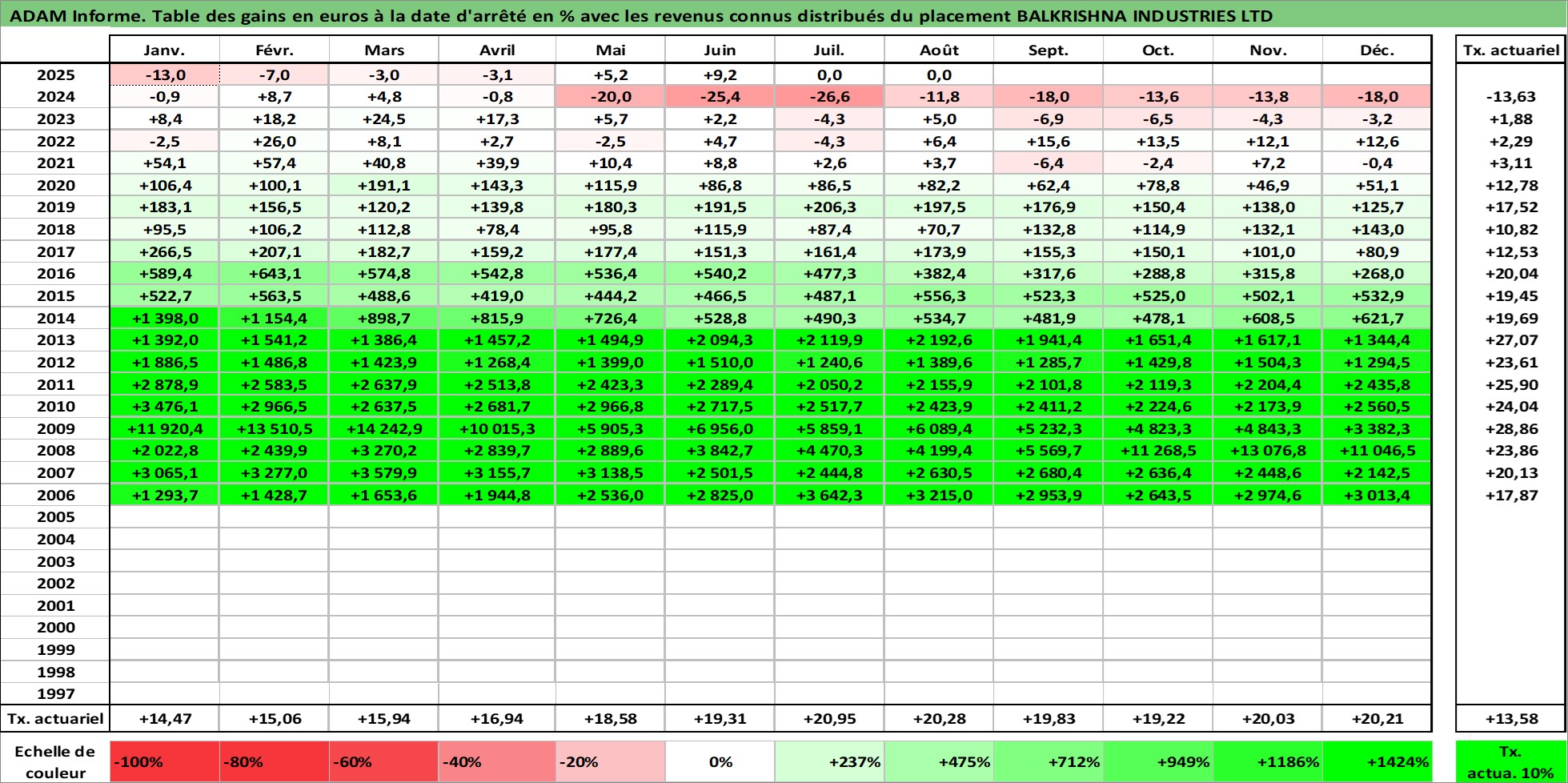The image size is (1568, 783).
Task: Click the +1424% green color scale swatch
Action: [x=1377, y=762]
